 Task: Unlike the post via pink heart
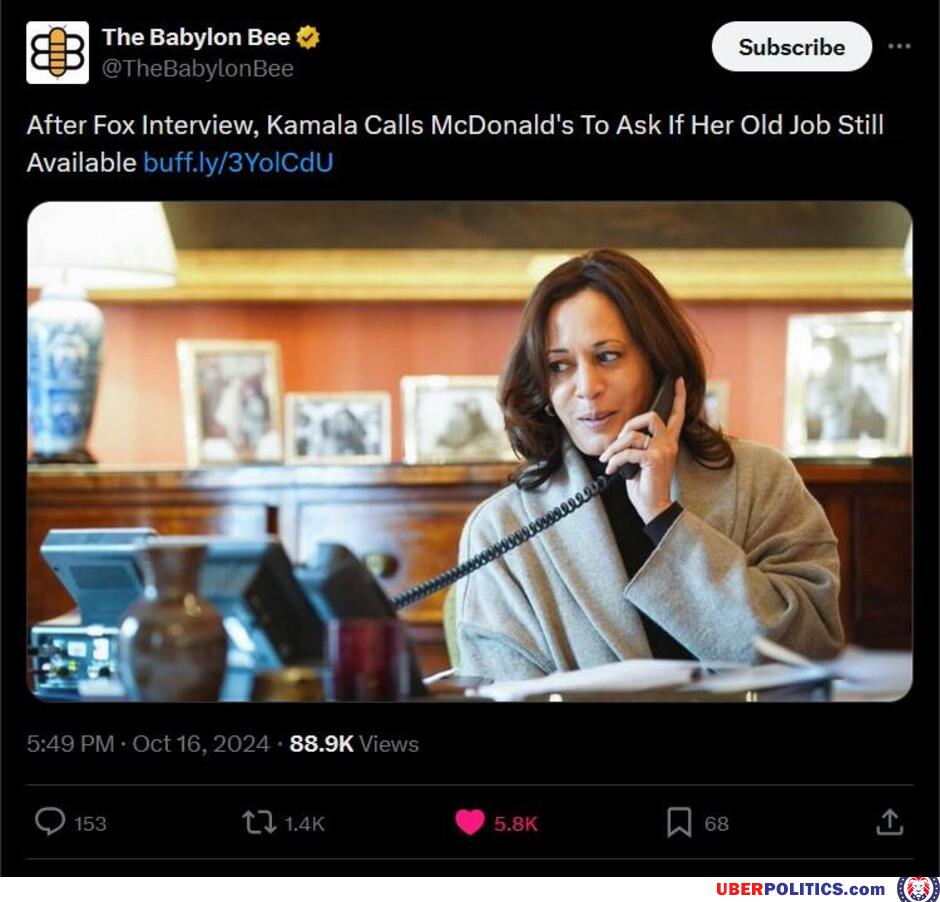(x=469, y=822)
